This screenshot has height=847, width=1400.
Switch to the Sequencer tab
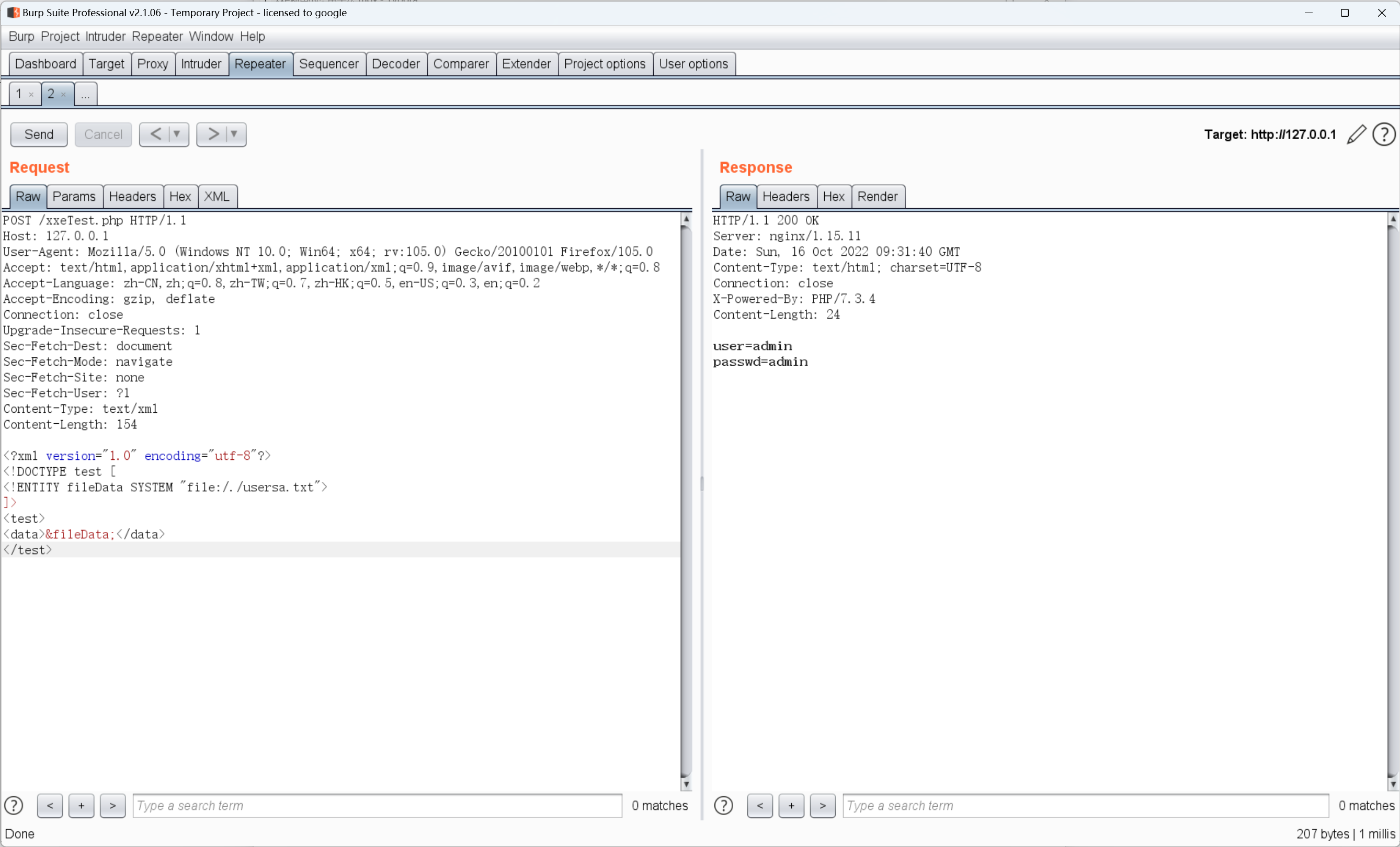click(328, 64)
